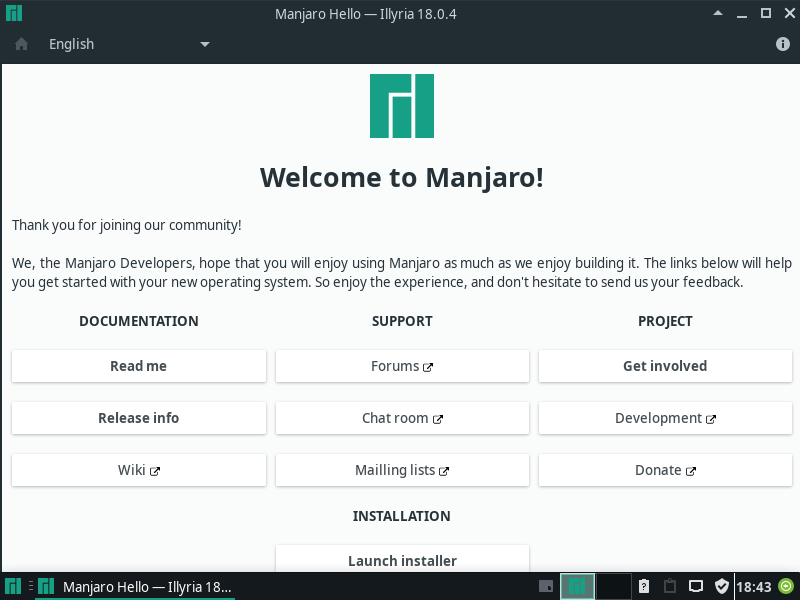Select Manjaro Hello taskbar entry
The image size is (800, 600).
[x=135, y=586]
